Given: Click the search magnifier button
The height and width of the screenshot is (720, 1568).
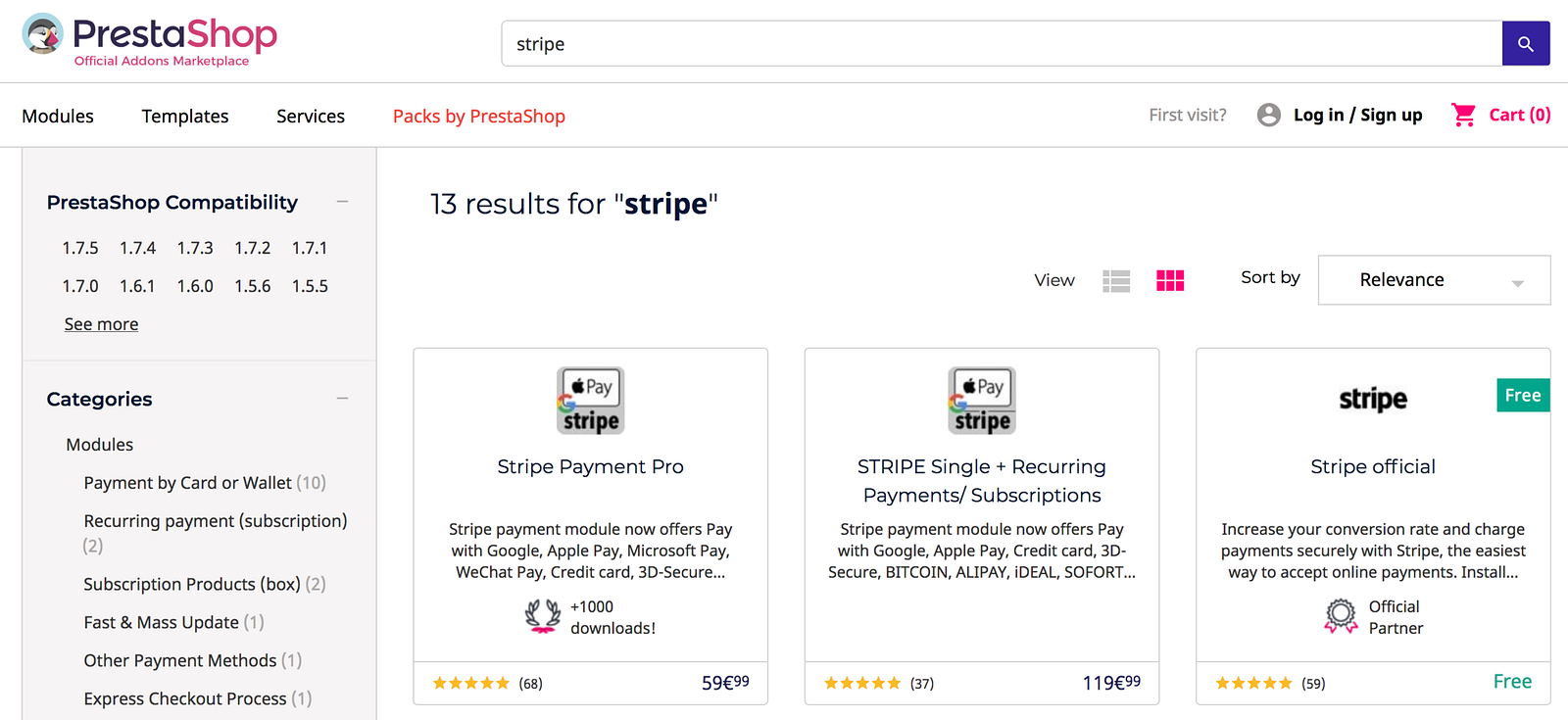Looking at the screenshot, I should click(x=1525, y=44).
